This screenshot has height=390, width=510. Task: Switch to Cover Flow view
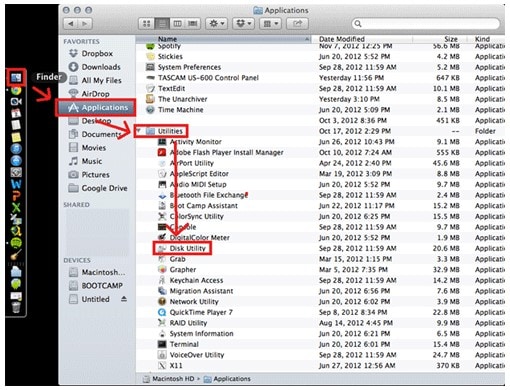[193, 24]
